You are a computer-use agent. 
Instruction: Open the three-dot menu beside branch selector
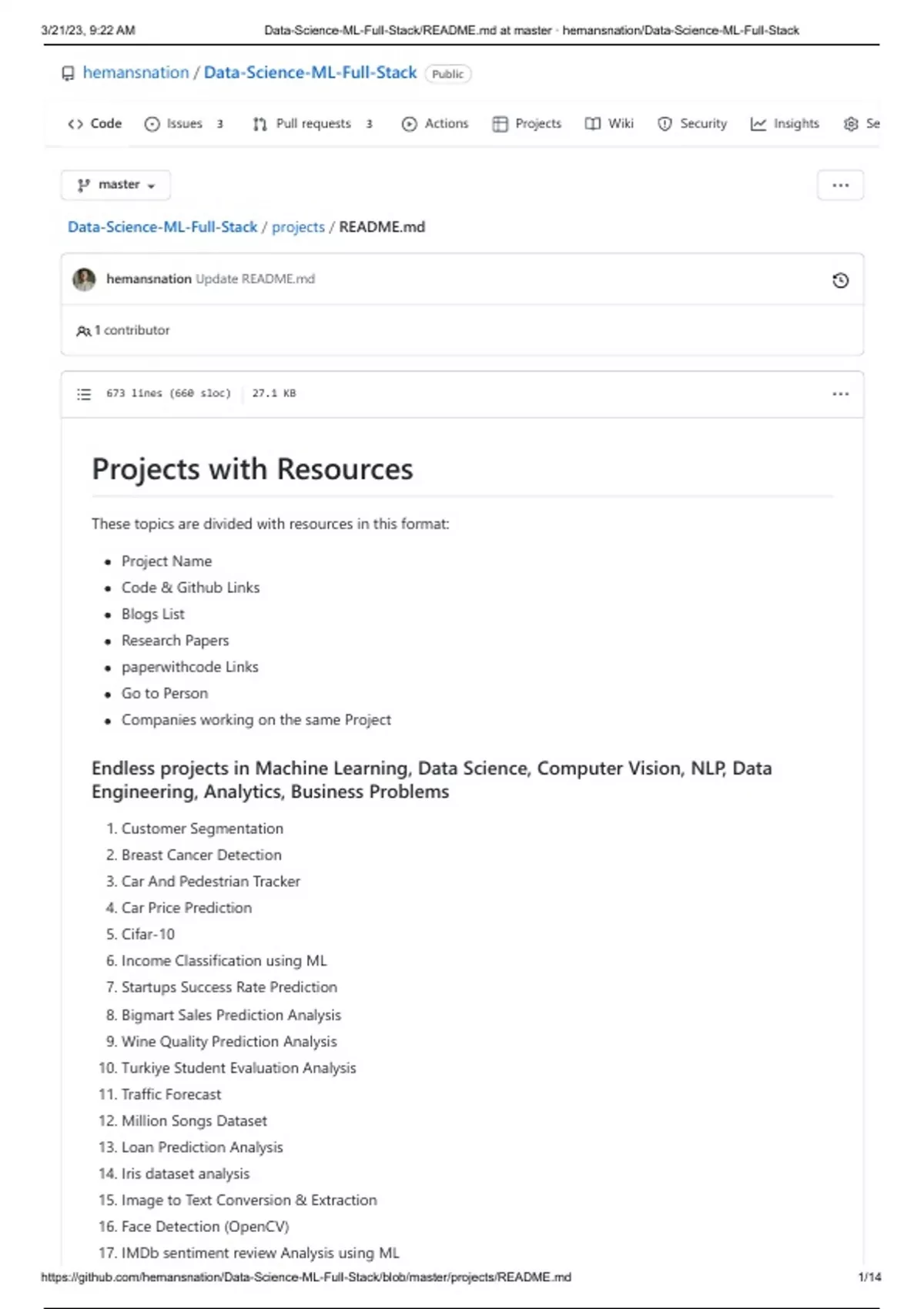pos(840,186)
